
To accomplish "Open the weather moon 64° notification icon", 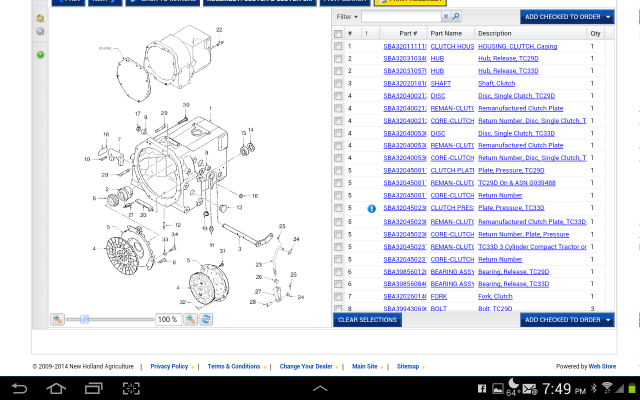I will pos(512,387).
